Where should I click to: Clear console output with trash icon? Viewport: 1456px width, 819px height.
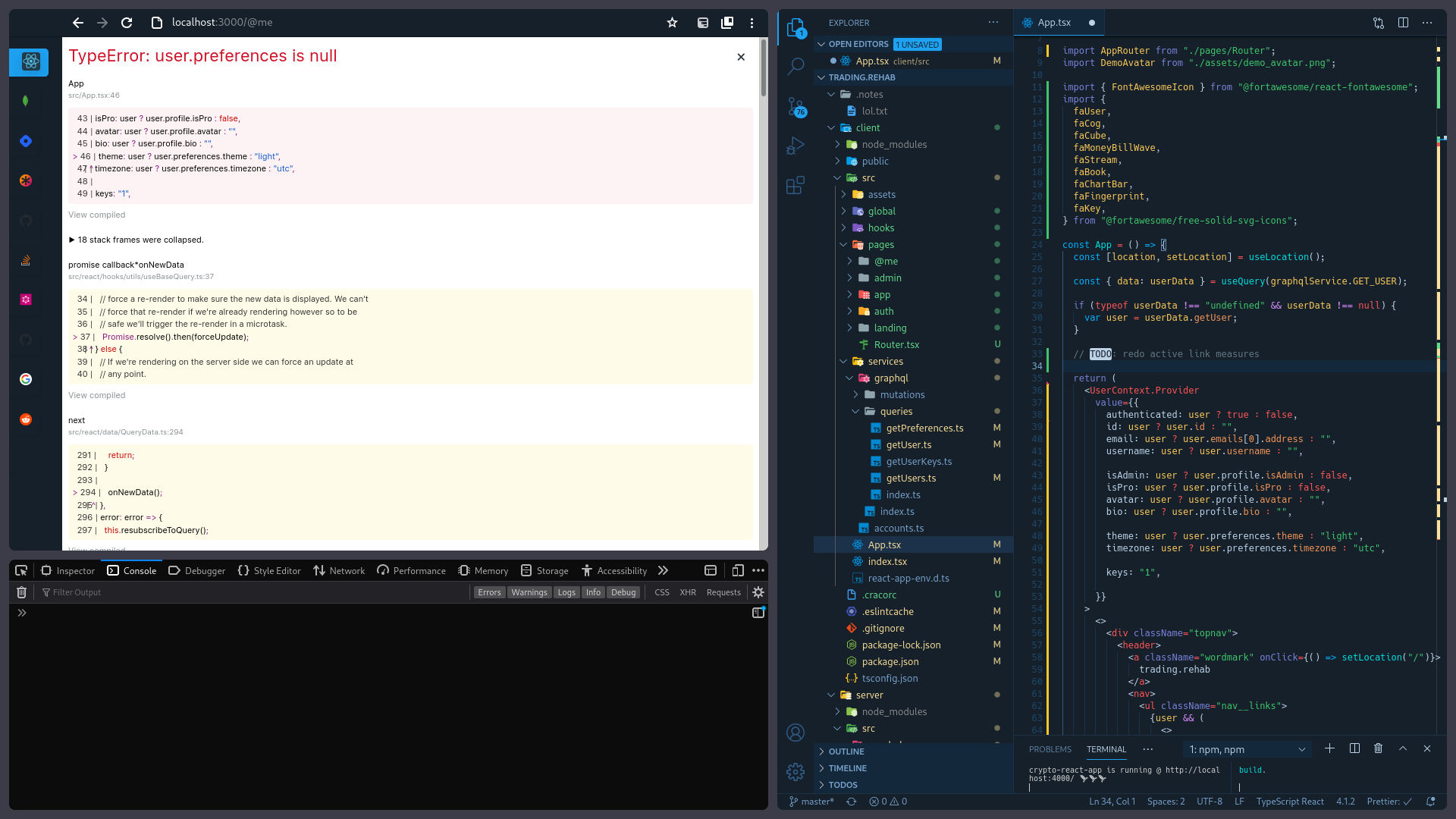click(21, 592)
